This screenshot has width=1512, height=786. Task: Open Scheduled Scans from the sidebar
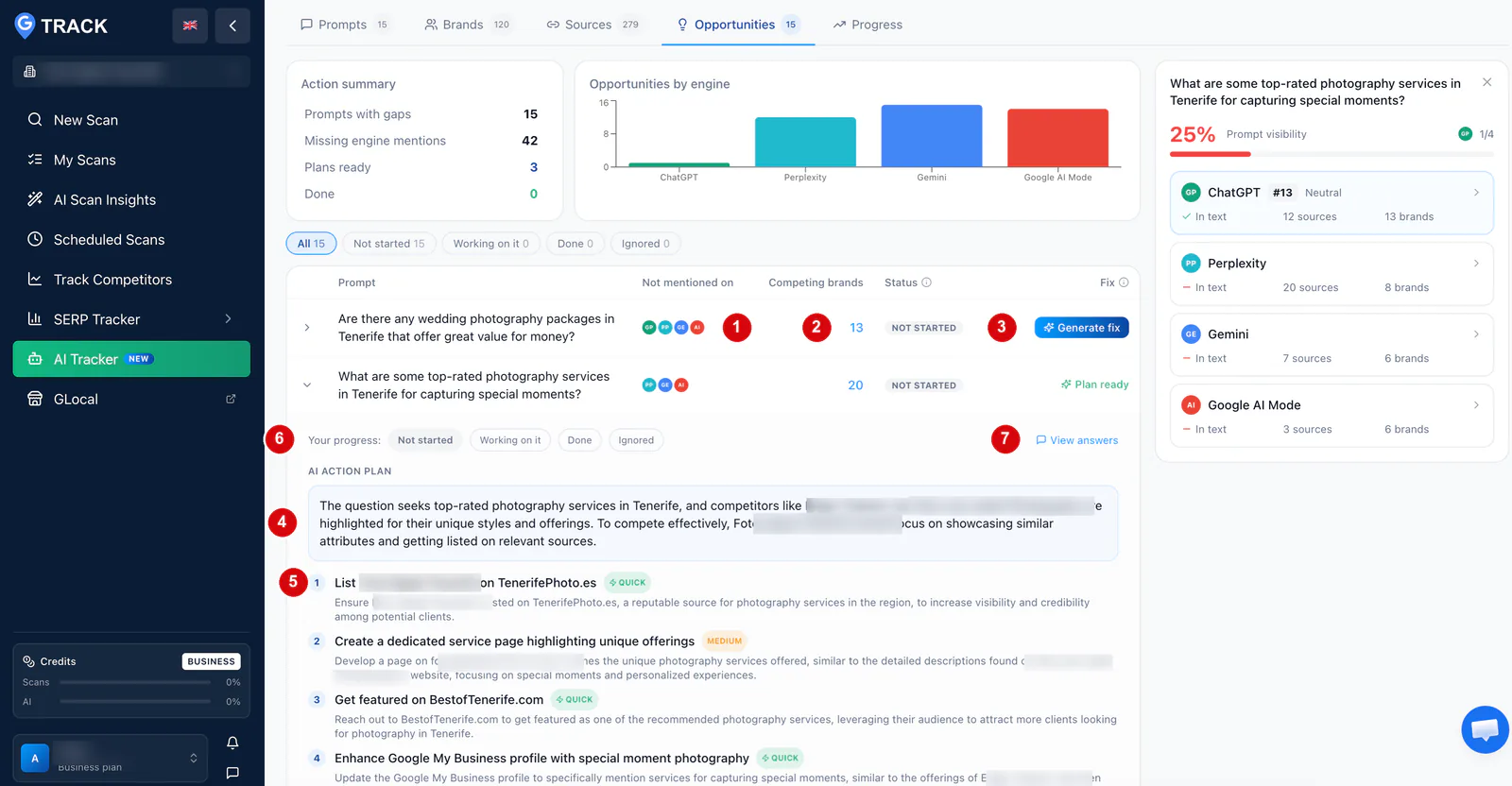(131, 239)
